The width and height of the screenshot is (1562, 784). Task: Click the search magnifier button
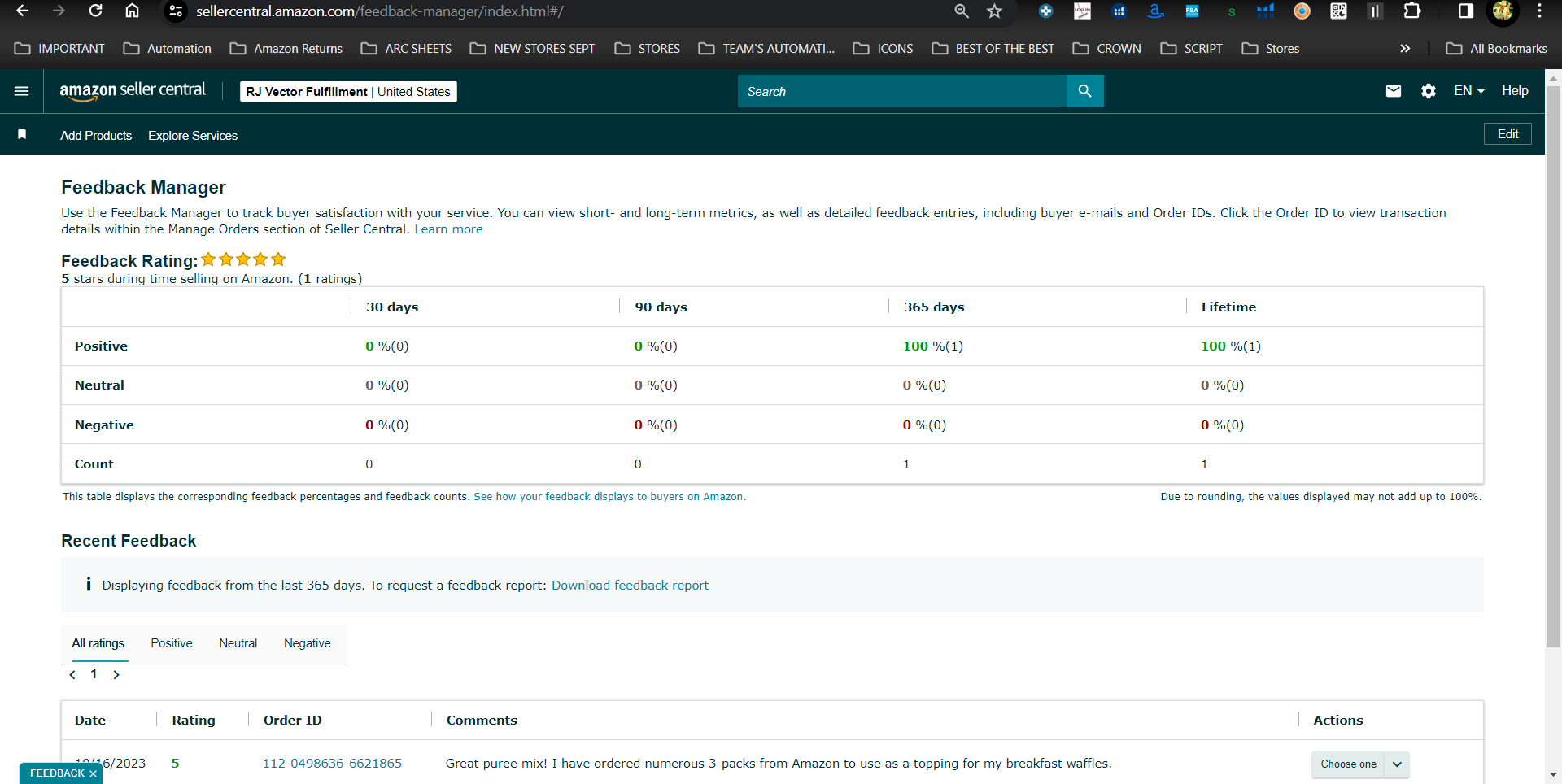point(1085,91)
